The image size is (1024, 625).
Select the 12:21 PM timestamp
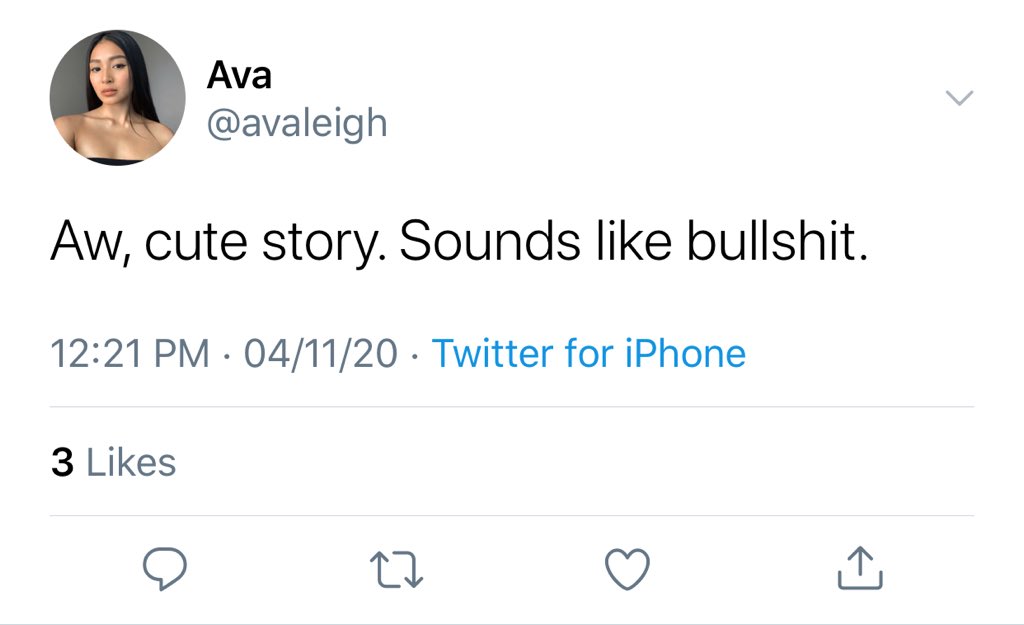pyautogui.click(x=130, y=353)
